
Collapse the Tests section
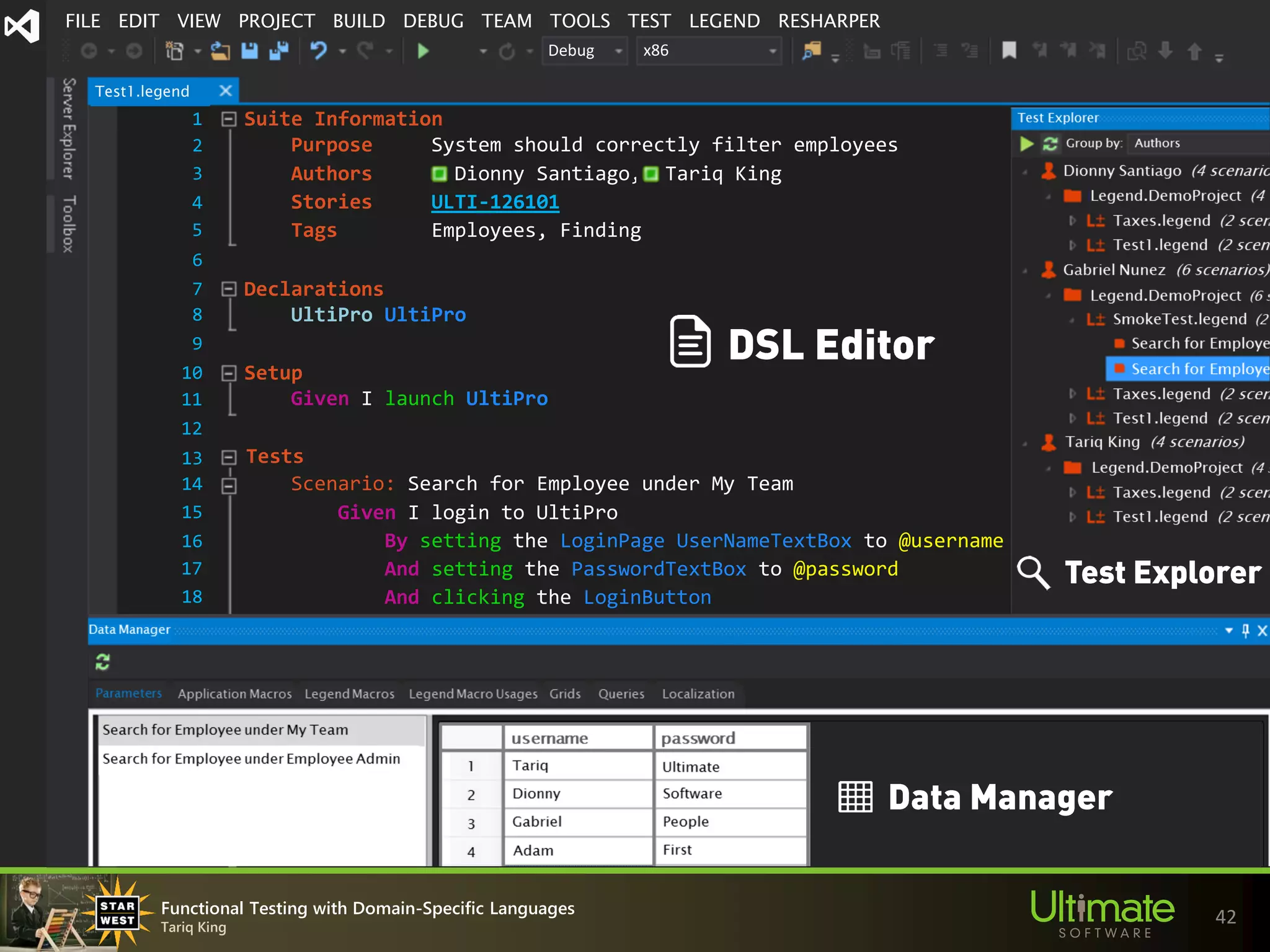point(229,457)
